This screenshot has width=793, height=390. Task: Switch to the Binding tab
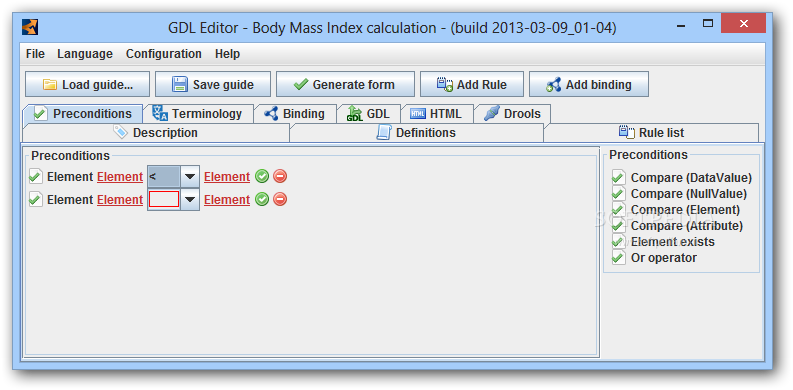pyautogui.click(x=295, y=114)
